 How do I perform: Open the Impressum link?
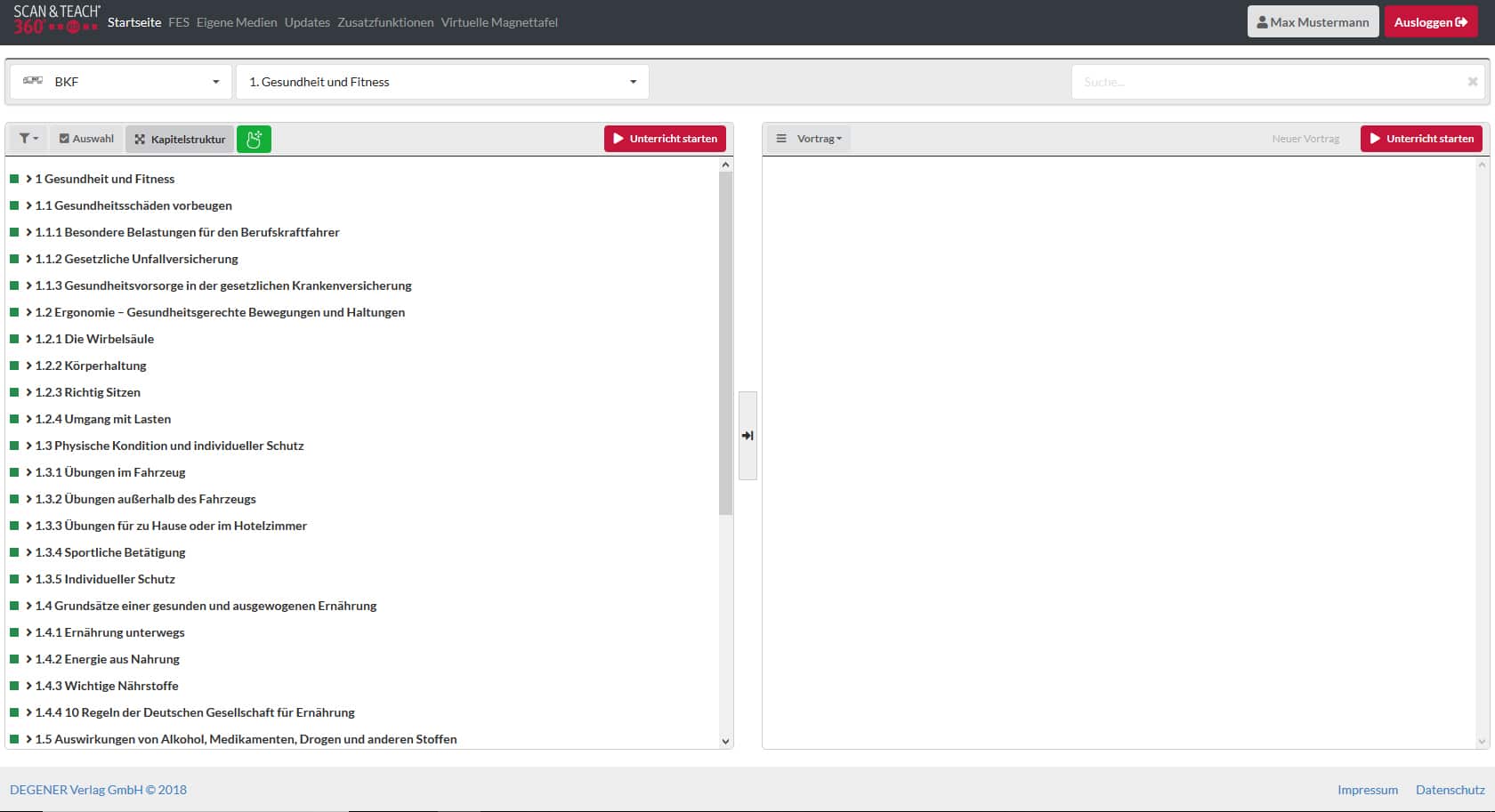[x=1367, y=790]
